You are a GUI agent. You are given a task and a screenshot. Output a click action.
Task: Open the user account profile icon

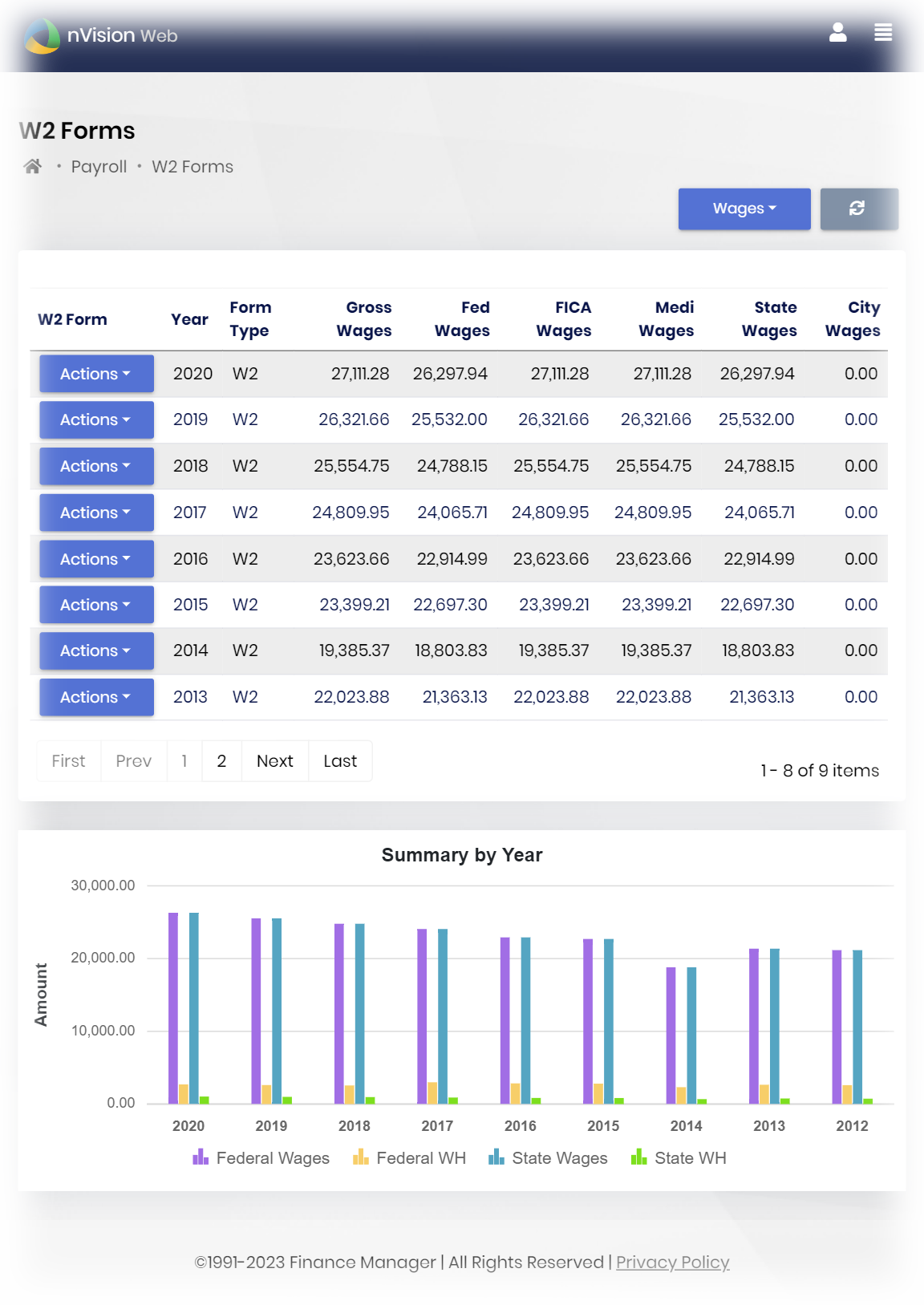coord(837,33)
